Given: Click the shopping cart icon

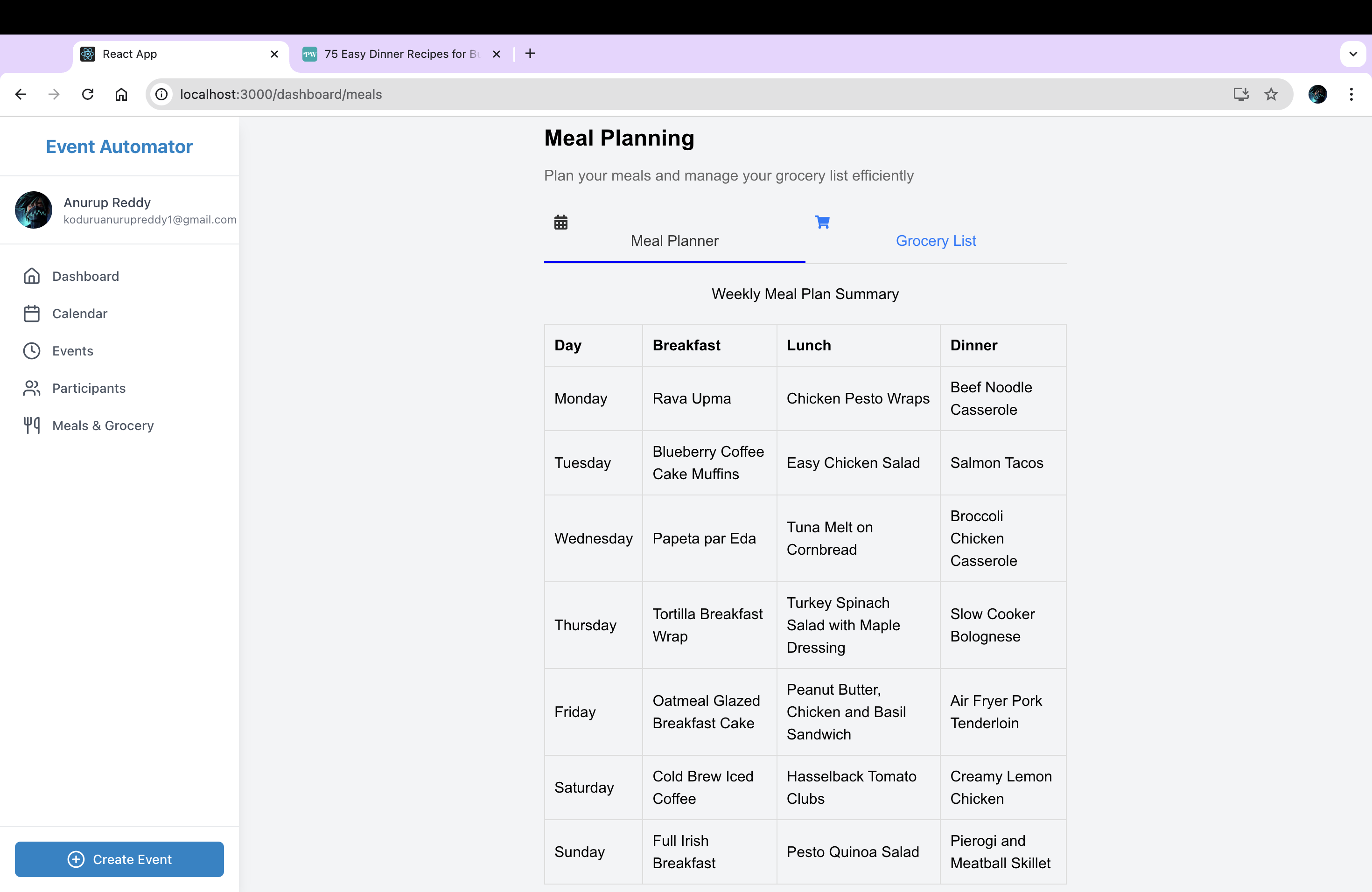Looking at the screenshot, I should pos(822,222).
